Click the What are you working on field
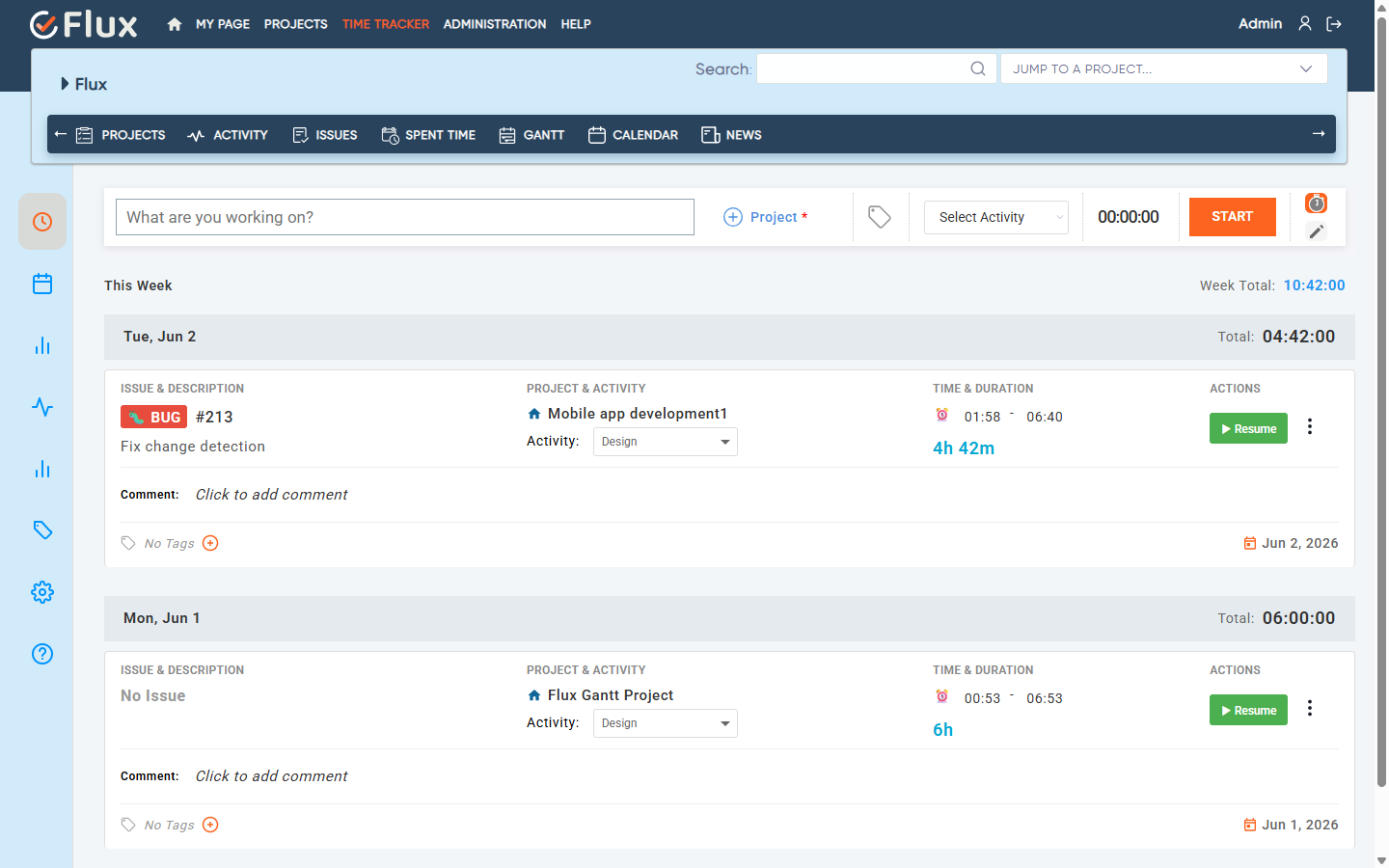 [405, 217]
